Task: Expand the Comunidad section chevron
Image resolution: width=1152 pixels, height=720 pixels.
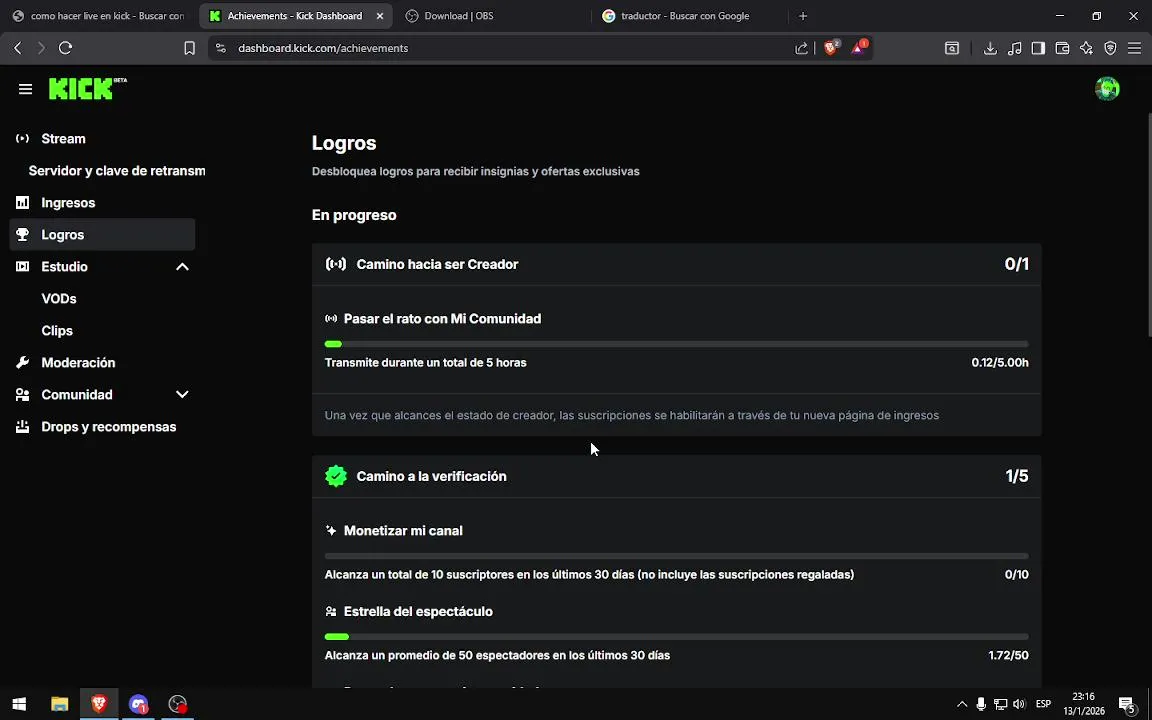Action: (x=182, y=395)
